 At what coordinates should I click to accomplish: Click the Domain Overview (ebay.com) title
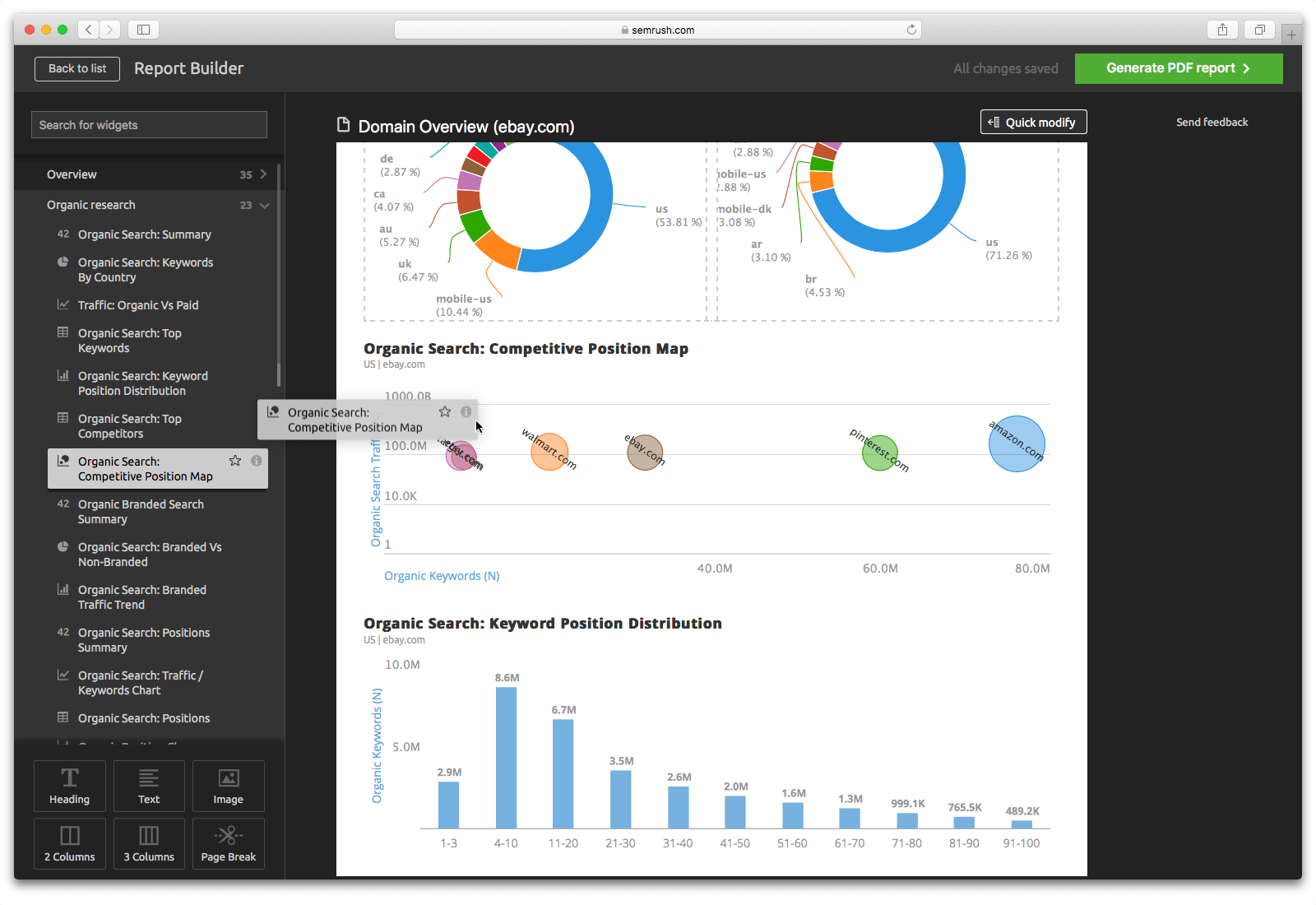[x=466, y=127]
